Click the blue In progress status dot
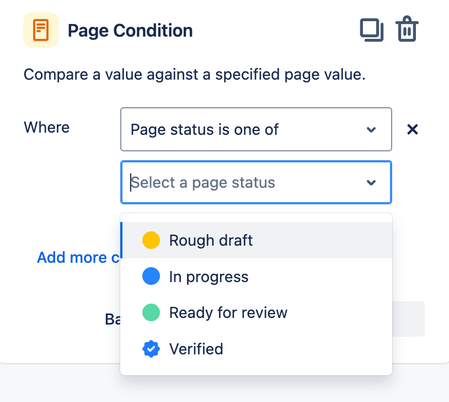Screen dimensions: 449x402 pyautogui.click(x=151, y=276)
